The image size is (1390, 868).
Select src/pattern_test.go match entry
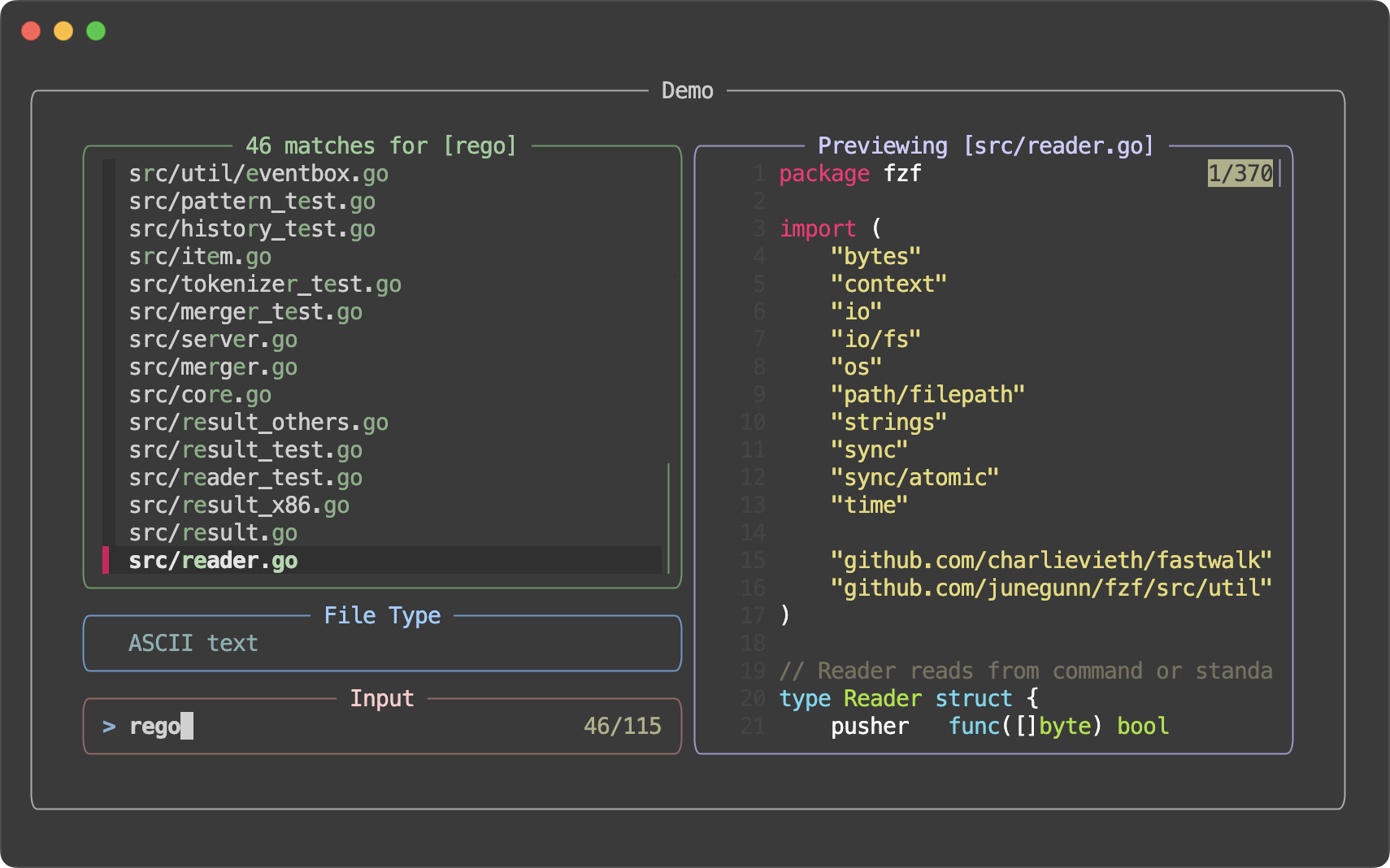click(x=252, y=201)
